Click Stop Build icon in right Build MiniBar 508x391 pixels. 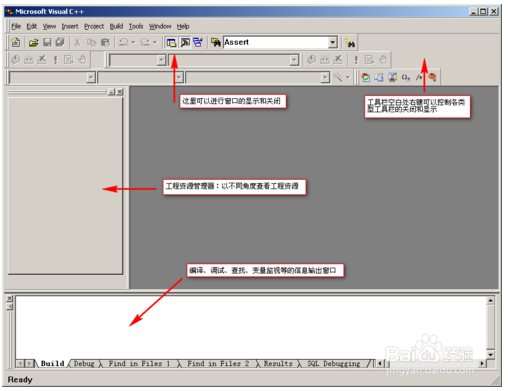(338, 60)
